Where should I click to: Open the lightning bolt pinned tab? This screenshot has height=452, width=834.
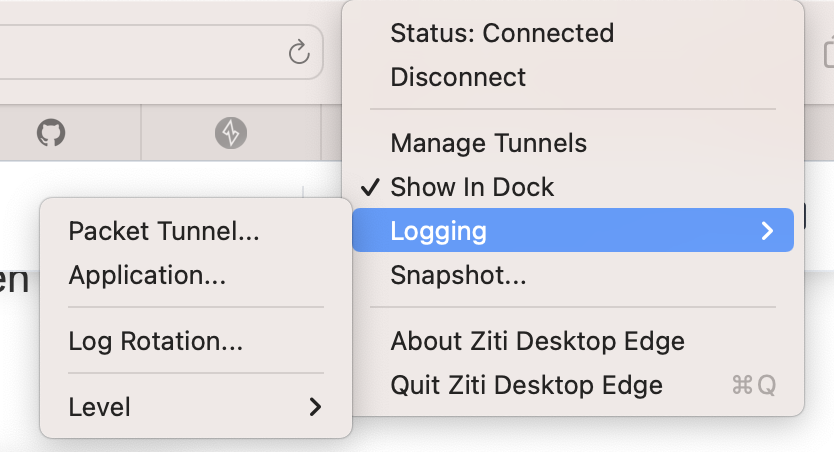click(231, 132)
